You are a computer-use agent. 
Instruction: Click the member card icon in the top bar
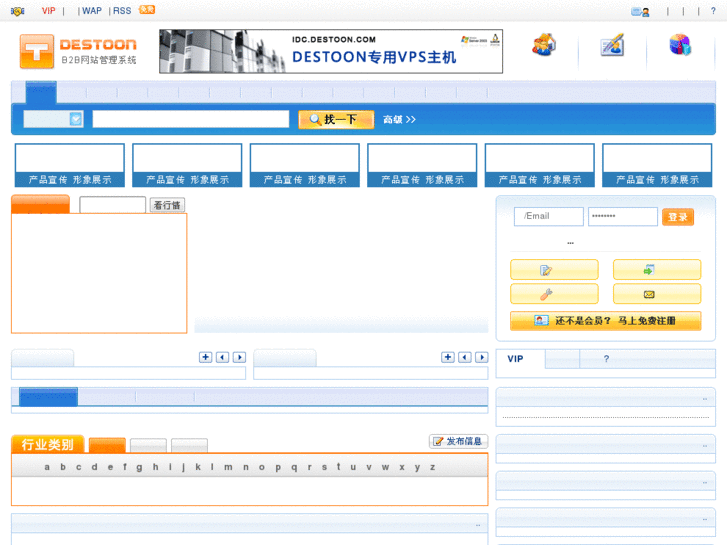tap(640, 12)
